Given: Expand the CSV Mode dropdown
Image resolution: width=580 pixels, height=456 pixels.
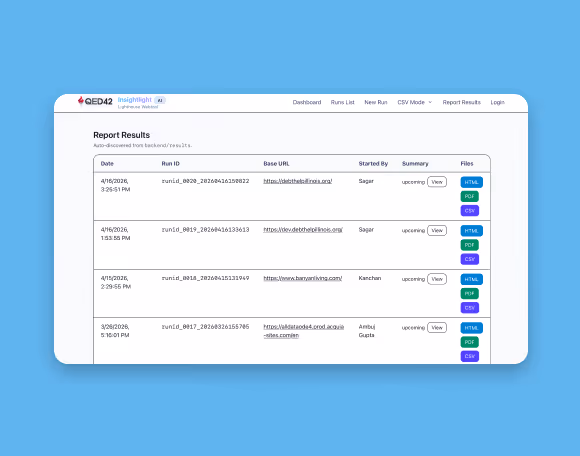Looking at the screenshot, I should [x=414, y=102].
